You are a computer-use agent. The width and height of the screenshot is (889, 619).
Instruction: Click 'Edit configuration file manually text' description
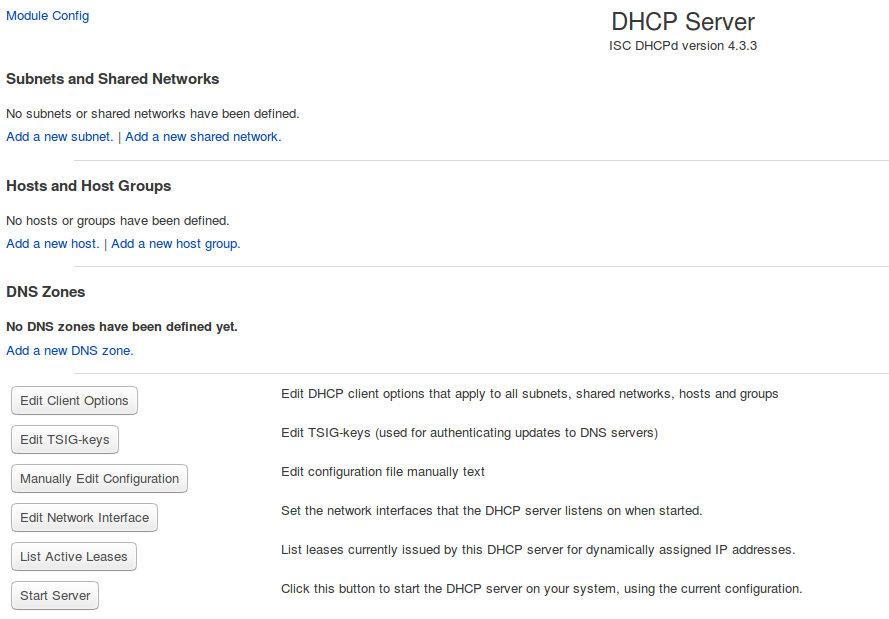tap(383, 472)
